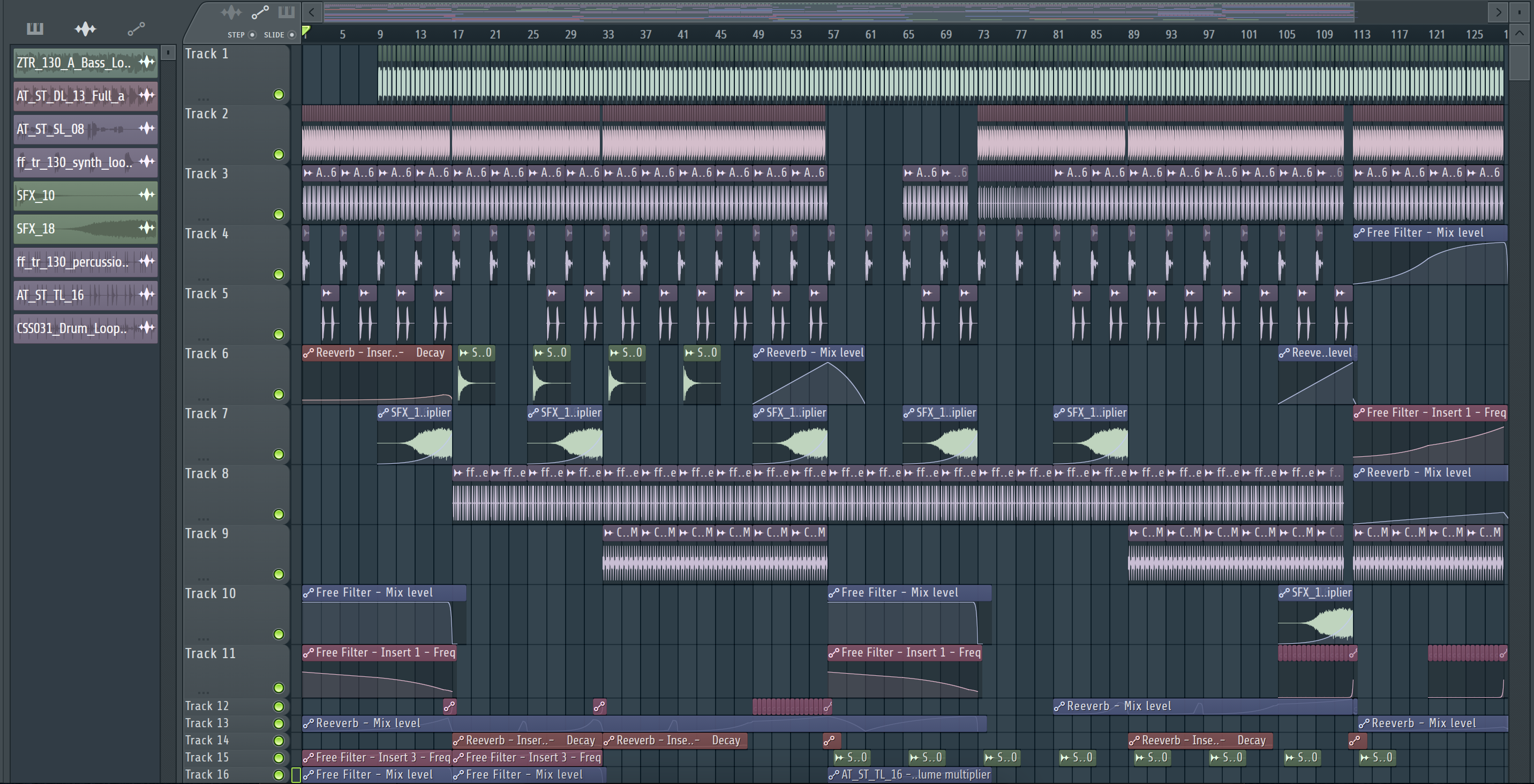Screen dimensions: 1534x784
Task: Click waveform icon on CSS031_Drum_Loop clip
Action: click(147, 327)
